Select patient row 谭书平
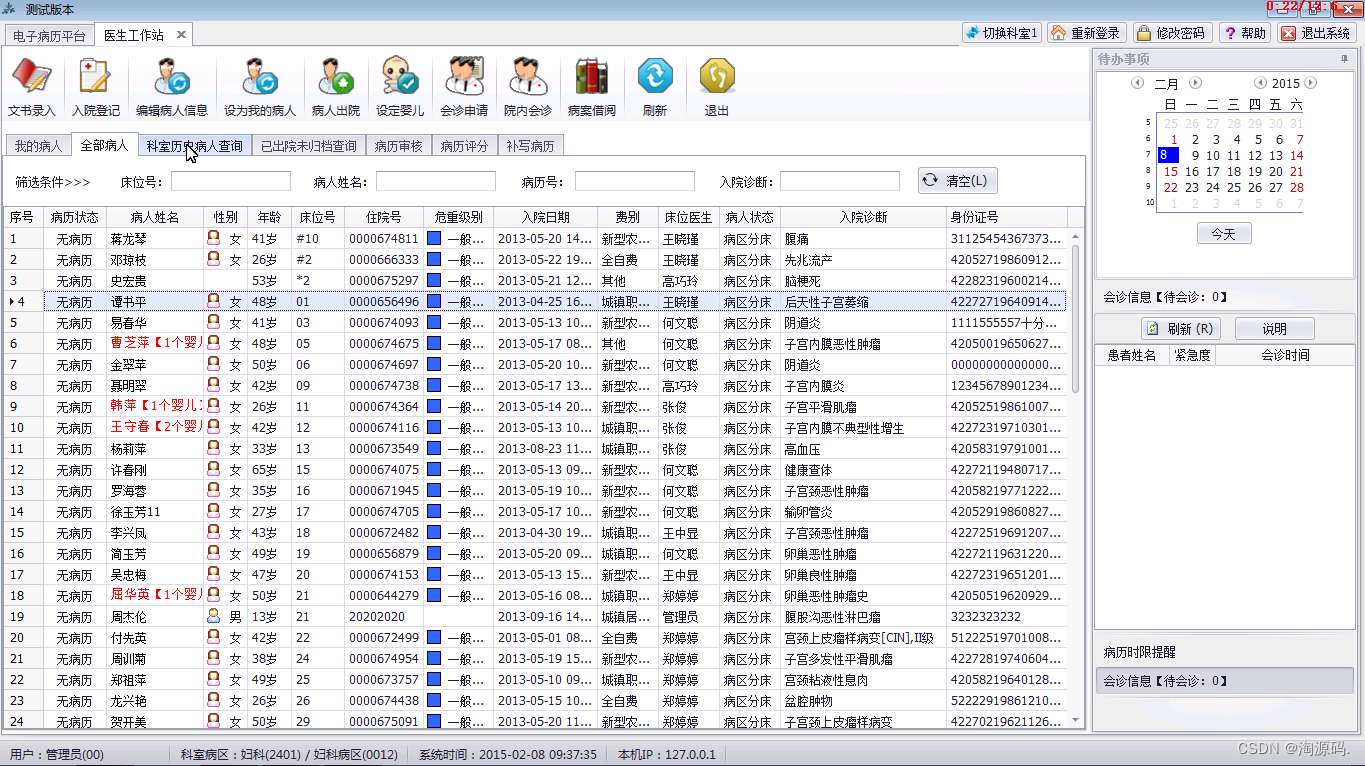Image resolution: width=1365 pixels, height=766 pixels. [535, 301]
